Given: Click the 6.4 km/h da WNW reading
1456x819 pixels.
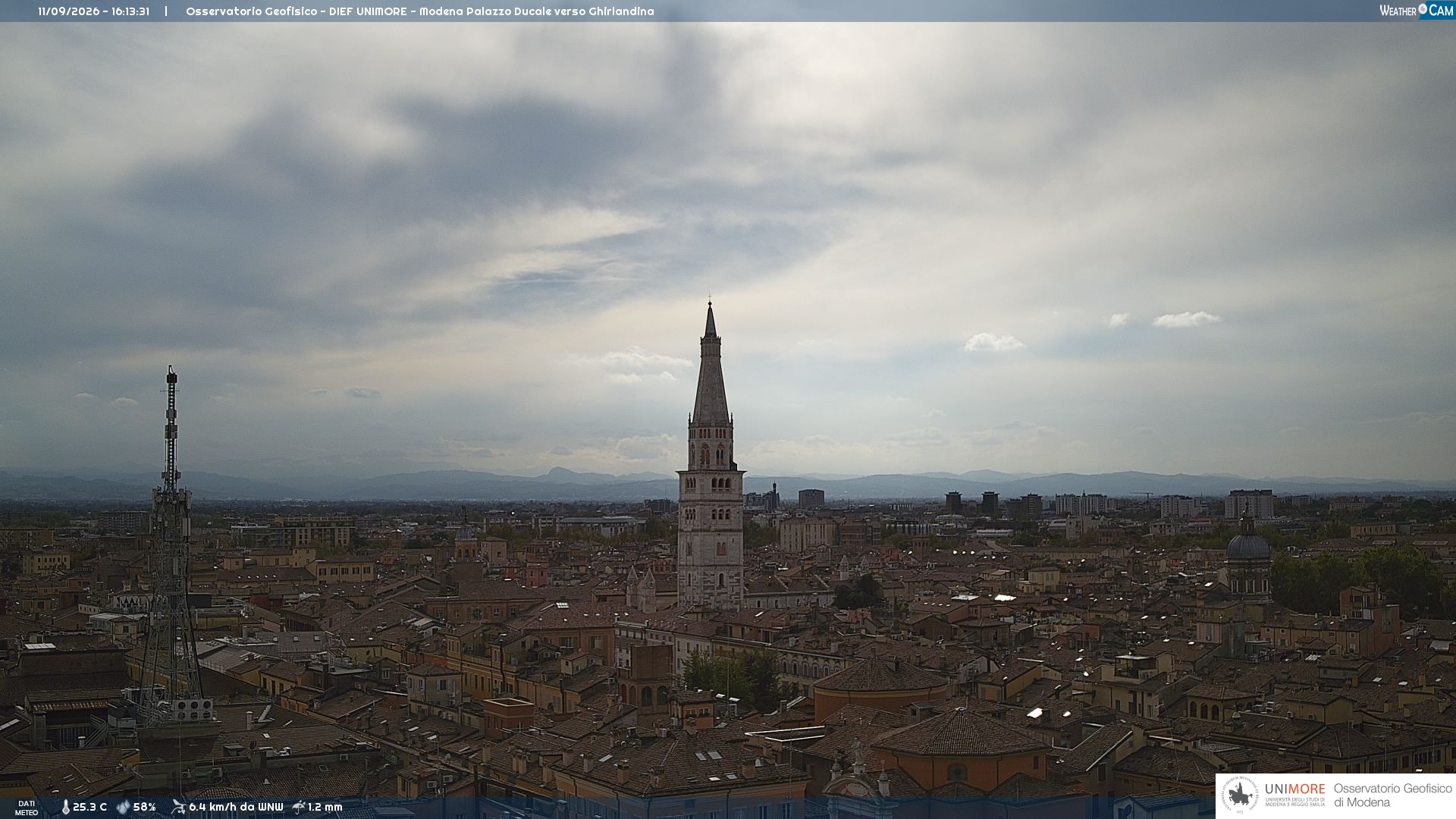Looking at the screenshot, I should [236, 807].
